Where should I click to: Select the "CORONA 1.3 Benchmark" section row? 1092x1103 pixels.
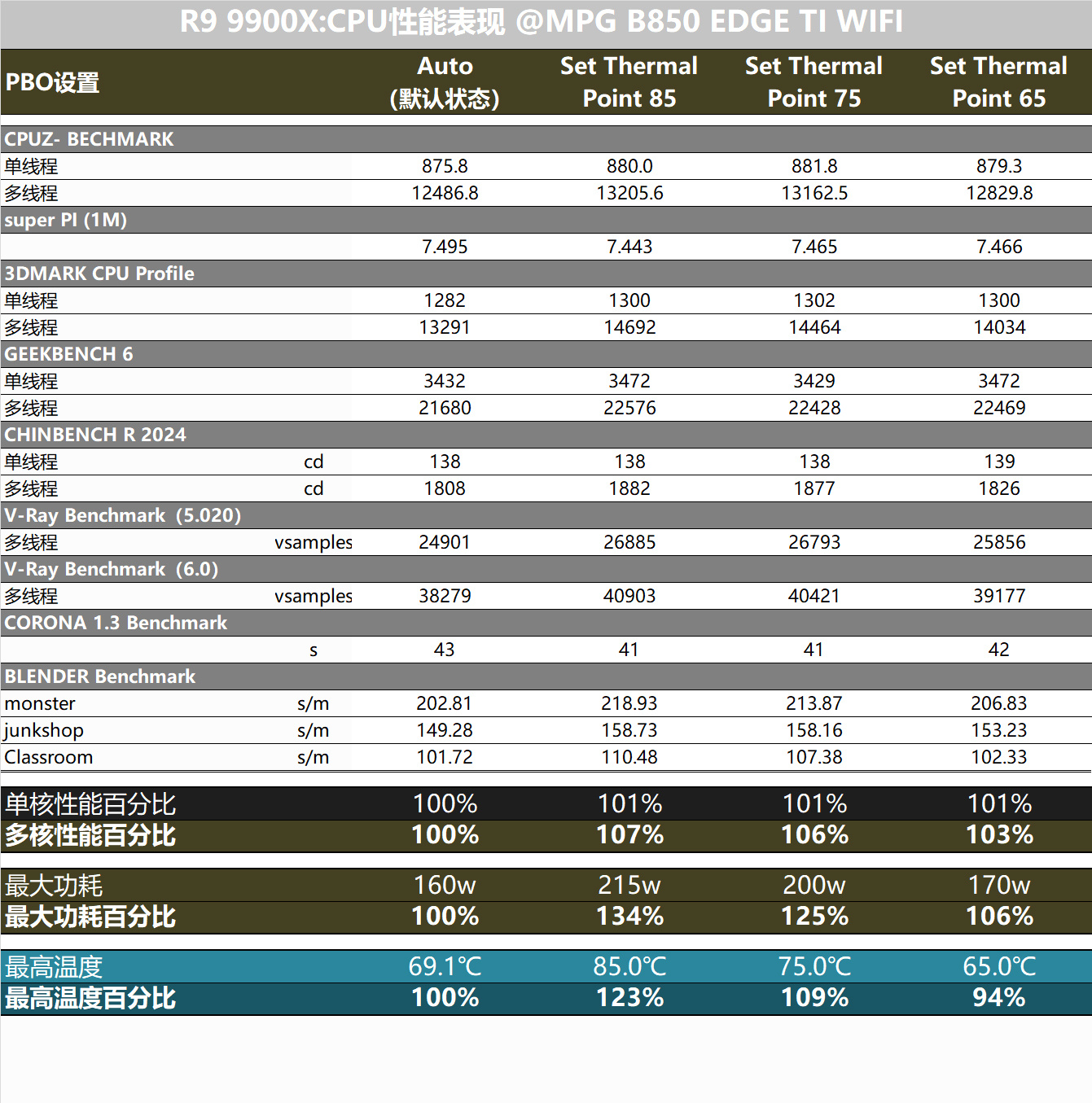coord(546,623)
